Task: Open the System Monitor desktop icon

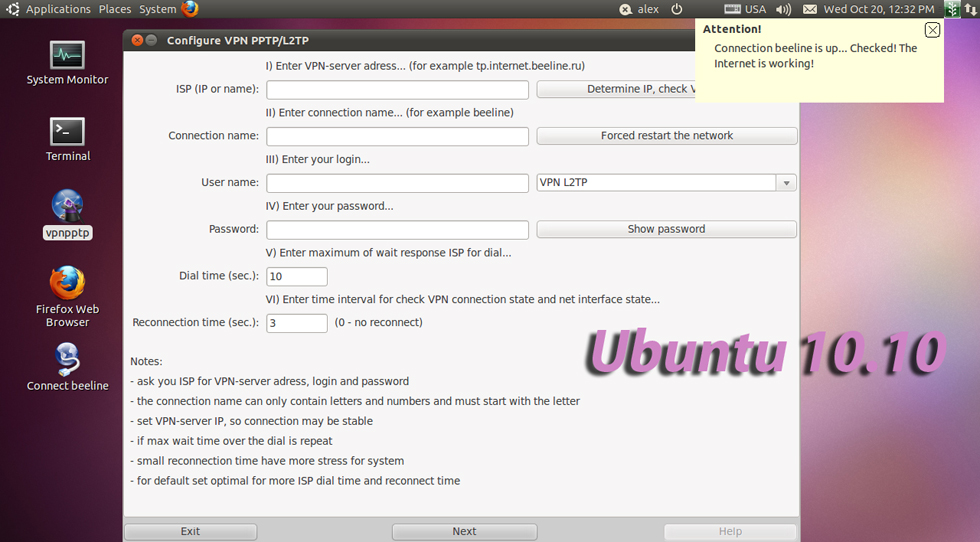Action: tap(67, 63)
